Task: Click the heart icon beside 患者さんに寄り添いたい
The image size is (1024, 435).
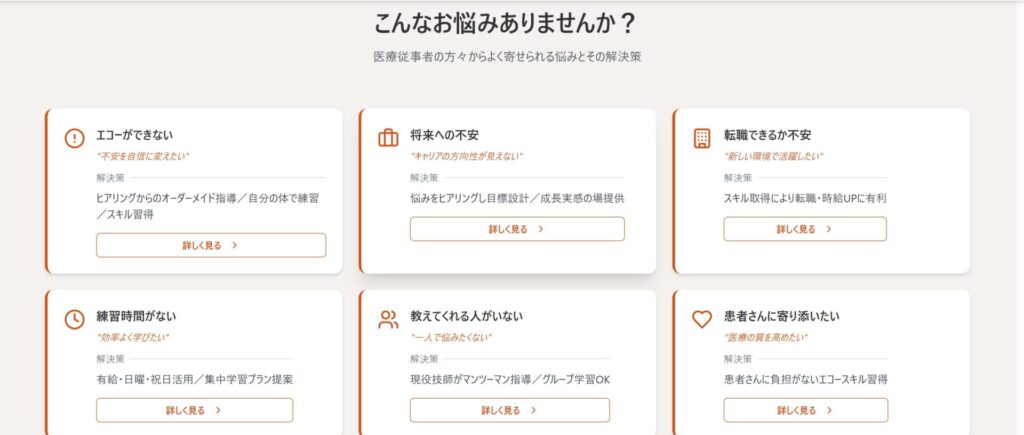Action: point(702,319)
